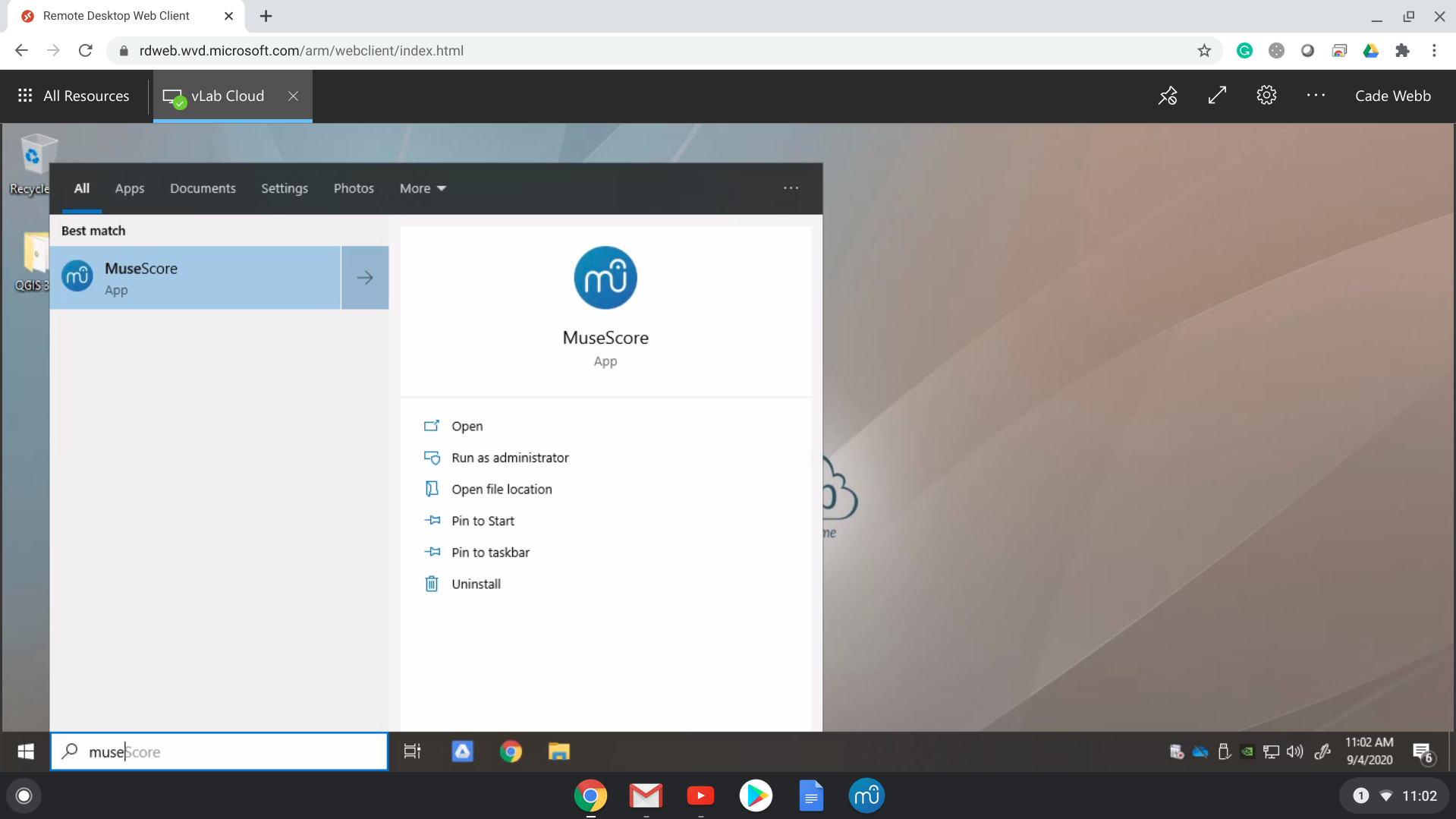Open Google Docs from the shelf
Screen dimensions: 1456x819
[x=811, y=795]
